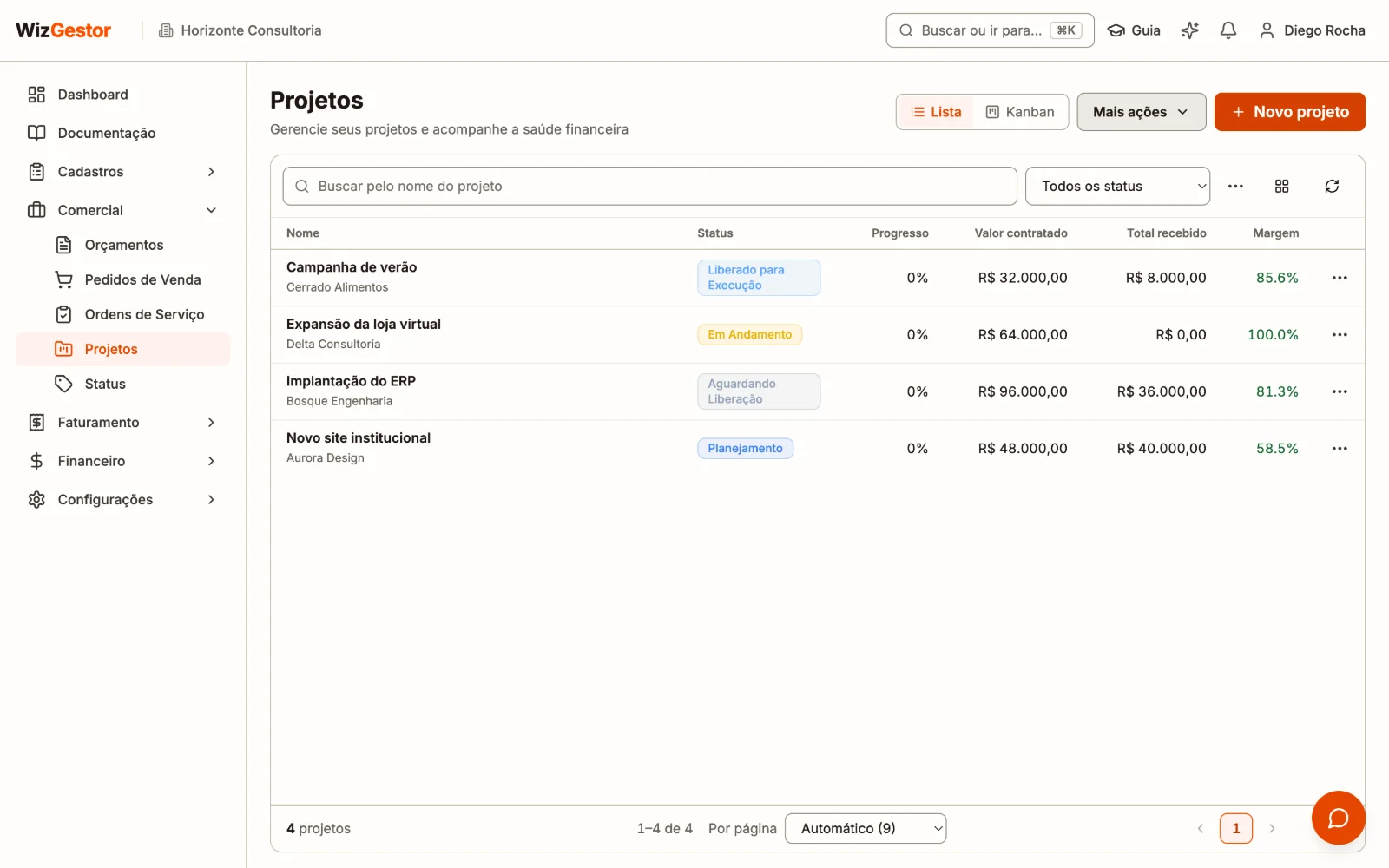Change rows per page Automático (9) dropdown
Image resolution: width=1389 pixels, height=868 pixels.
coord(866,828)
